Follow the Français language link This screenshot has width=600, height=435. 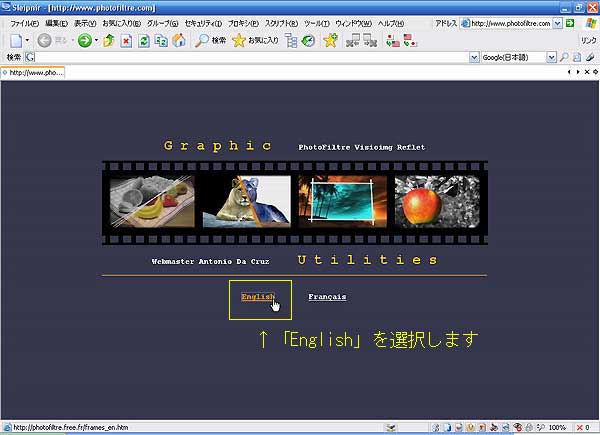(x=327, y=297)
